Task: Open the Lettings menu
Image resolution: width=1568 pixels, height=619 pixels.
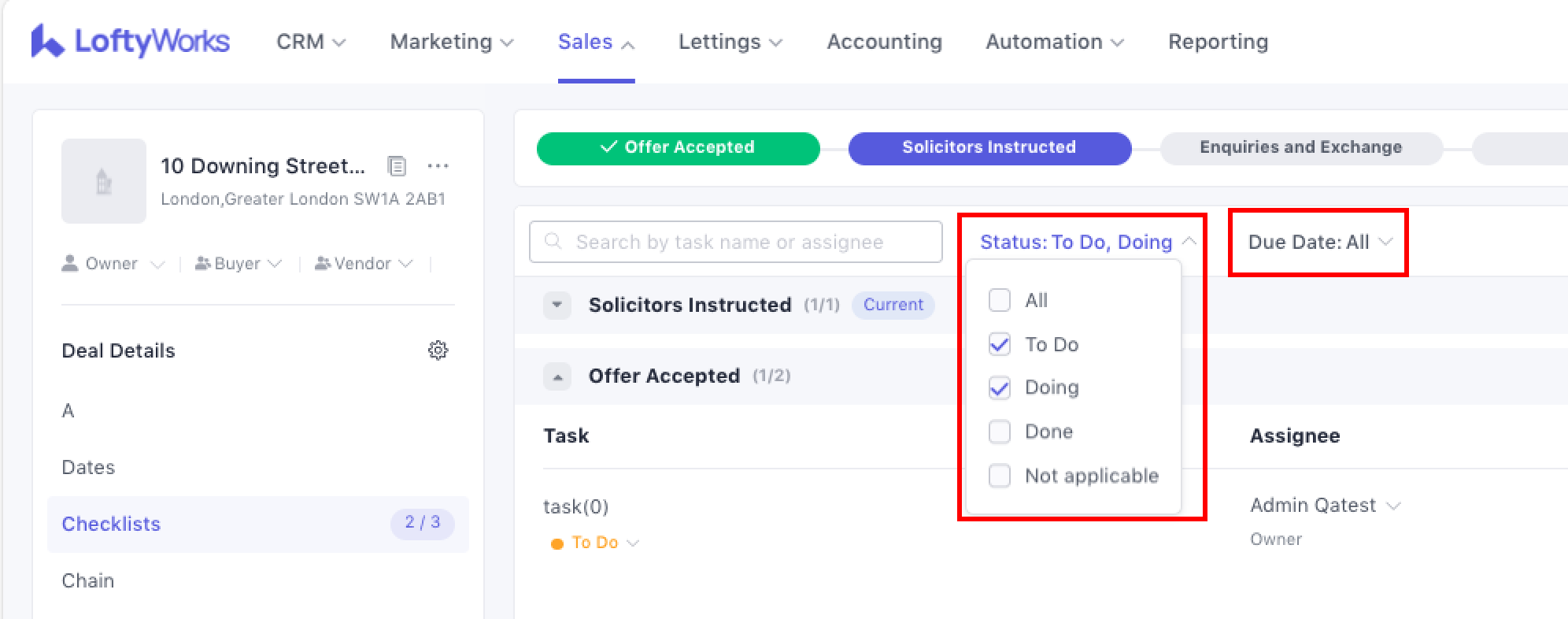Action: pyautogui.click(x=730, y=42)
